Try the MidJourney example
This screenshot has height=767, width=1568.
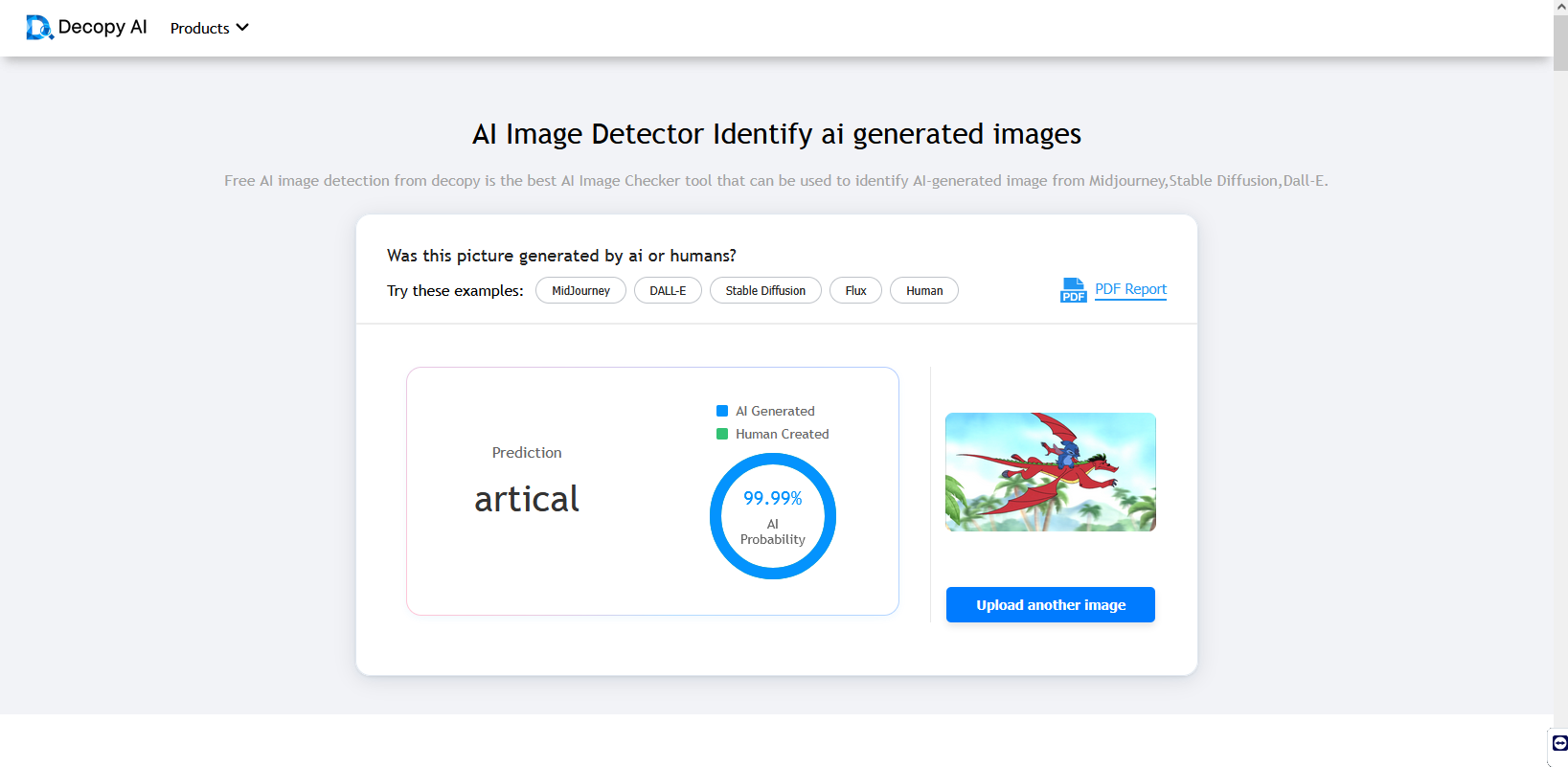(x=580, y=290)
